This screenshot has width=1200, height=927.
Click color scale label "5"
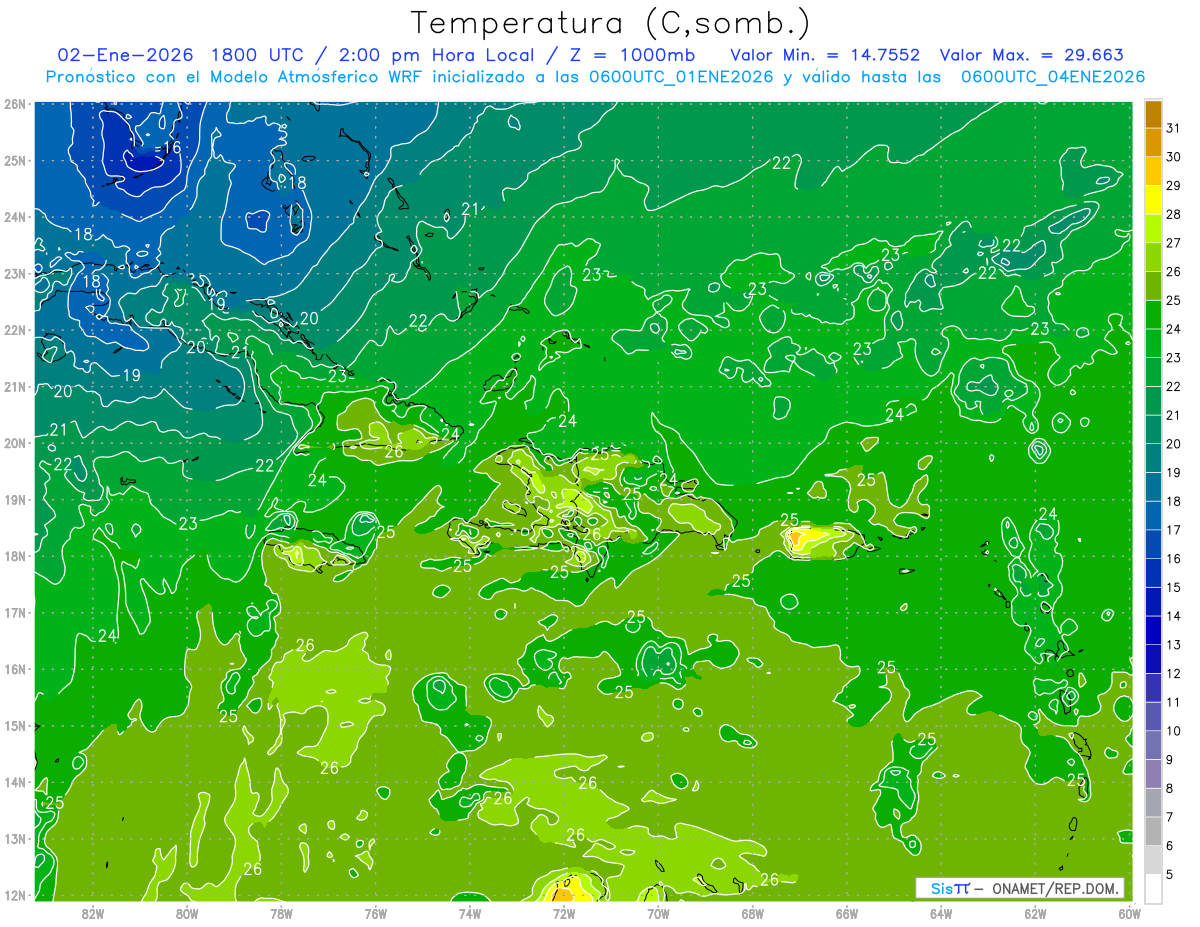(x=1169, y=874)
